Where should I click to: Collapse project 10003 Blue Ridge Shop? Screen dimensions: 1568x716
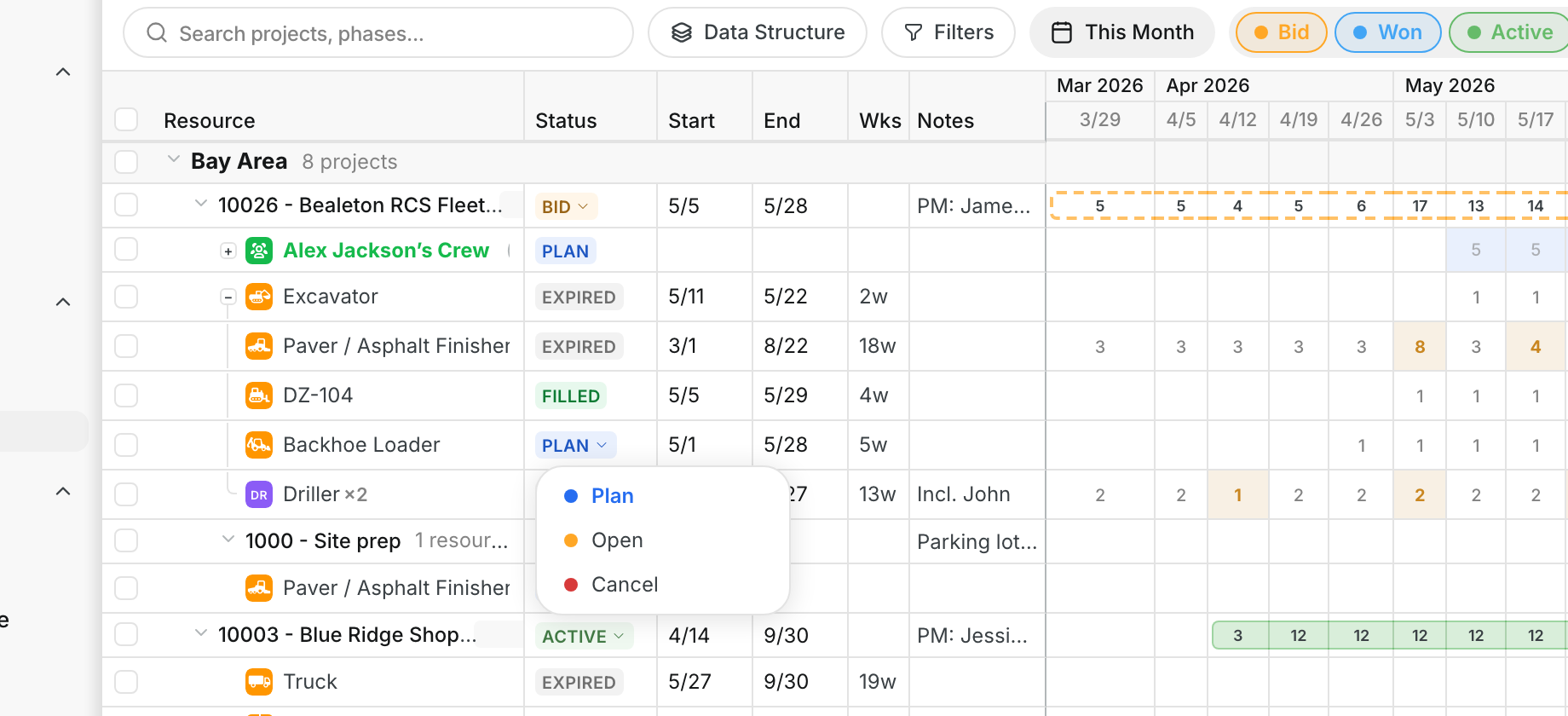tap(201, 633)
